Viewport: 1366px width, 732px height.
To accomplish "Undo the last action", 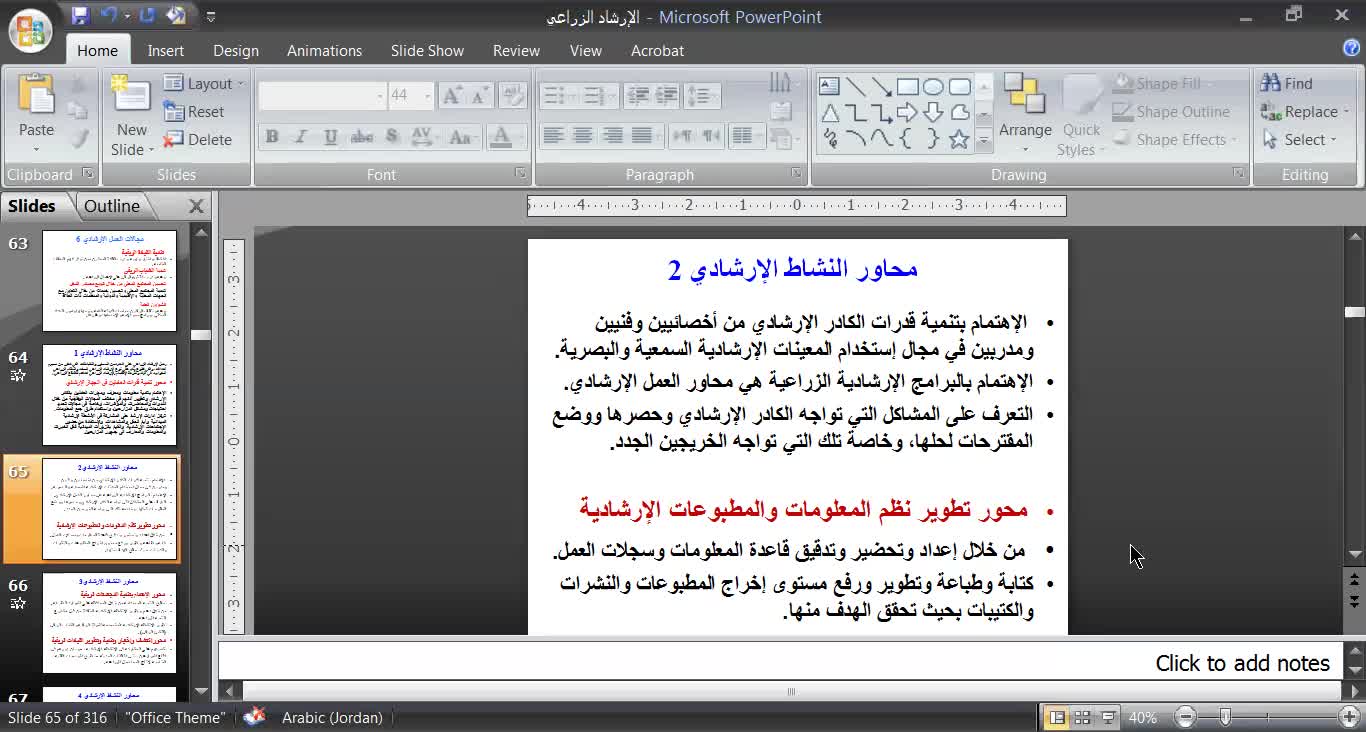I will (x=109, y=16).
